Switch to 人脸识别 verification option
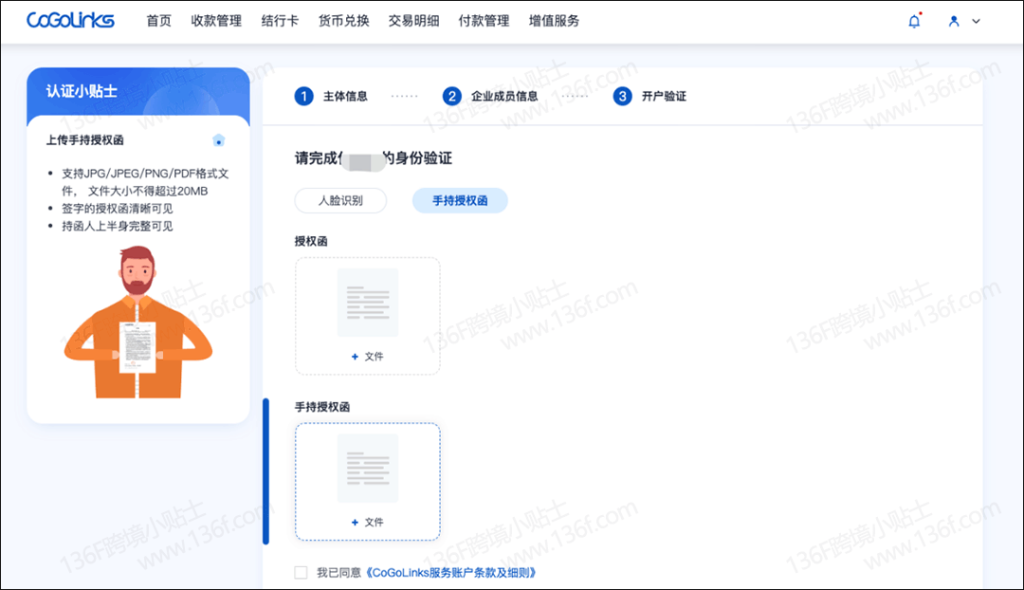 coord(340,200)
